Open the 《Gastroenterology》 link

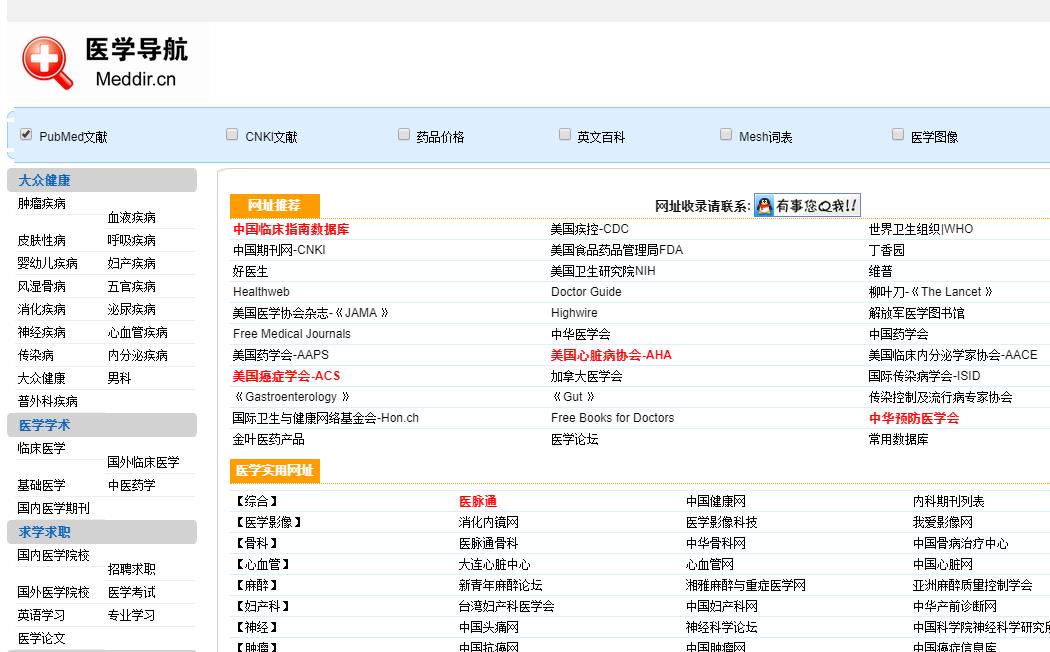[291, 397]
